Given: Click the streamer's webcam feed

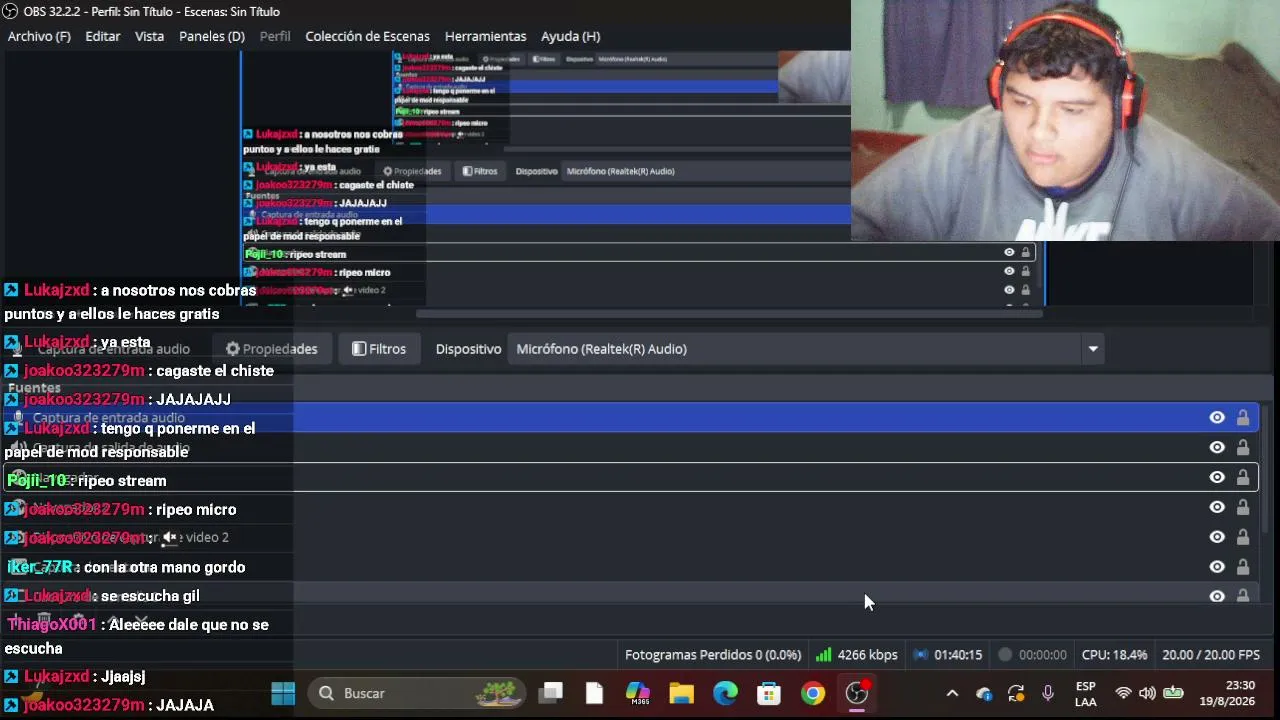Looking at the screenshot, I should tap(1065, 120).
